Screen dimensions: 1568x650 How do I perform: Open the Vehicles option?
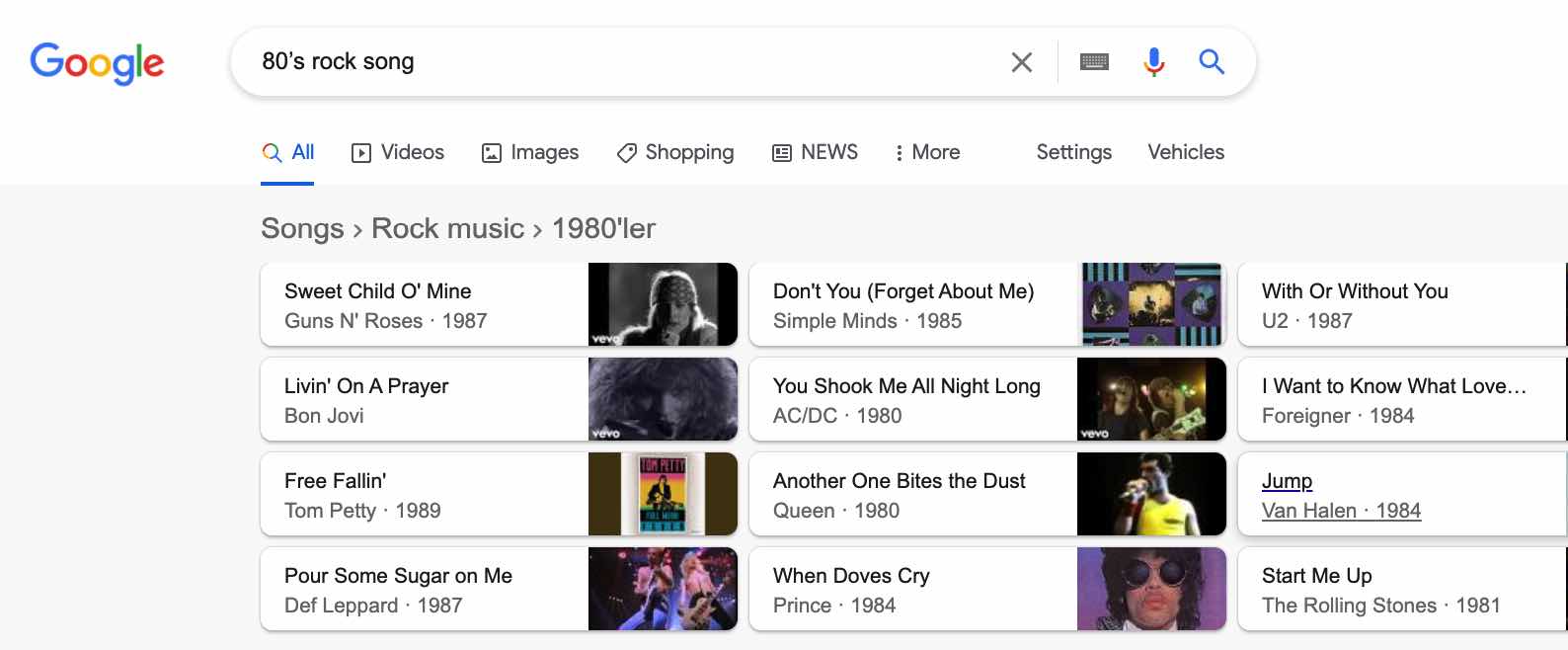pos(1186,152)
